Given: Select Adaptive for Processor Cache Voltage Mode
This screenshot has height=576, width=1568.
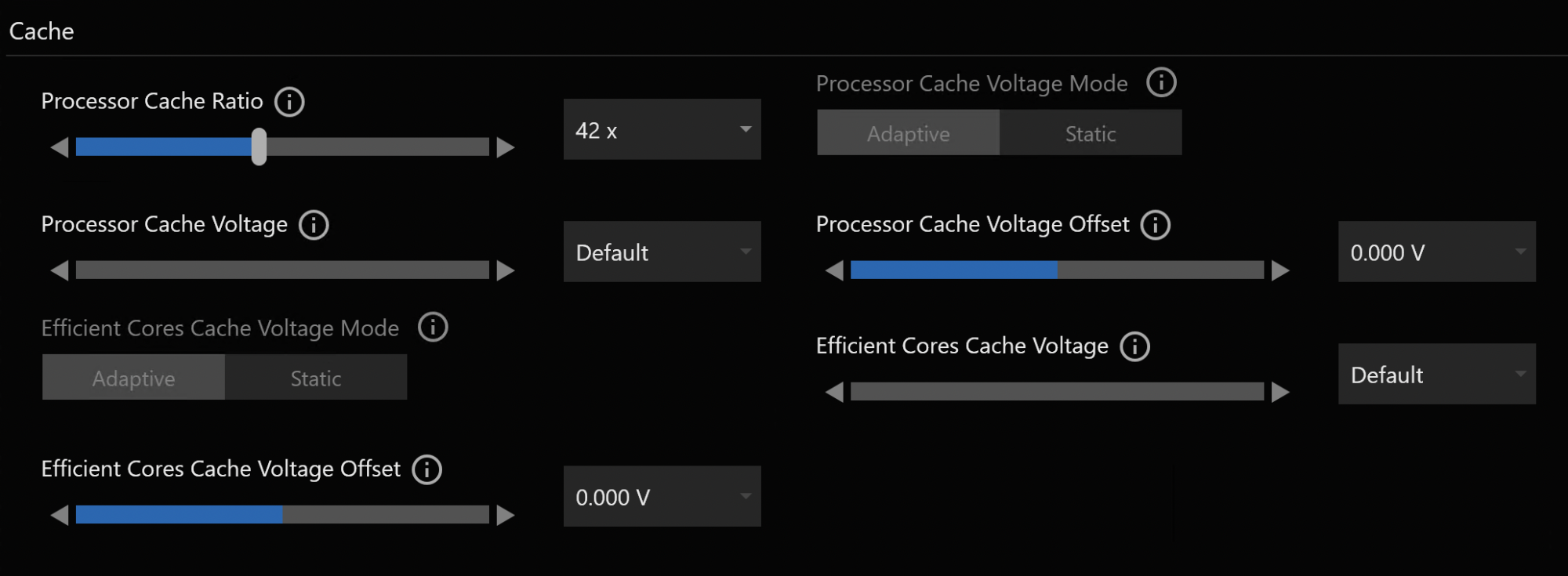Looking at the screenshot, I should tap(908, 133).
